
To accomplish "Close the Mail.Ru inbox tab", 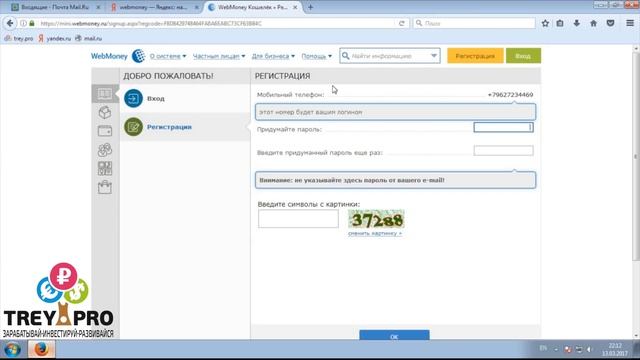I will pyautogui.click(x=98, y=7).
